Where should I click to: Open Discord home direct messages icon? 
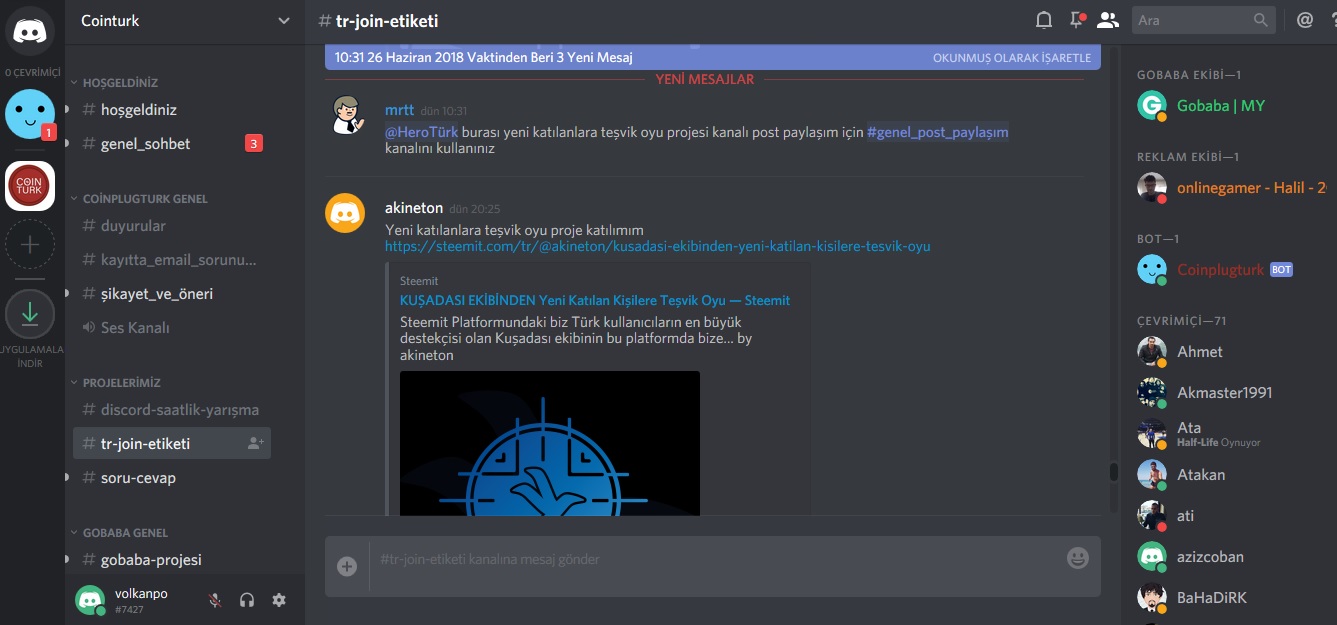coord(30,30)
